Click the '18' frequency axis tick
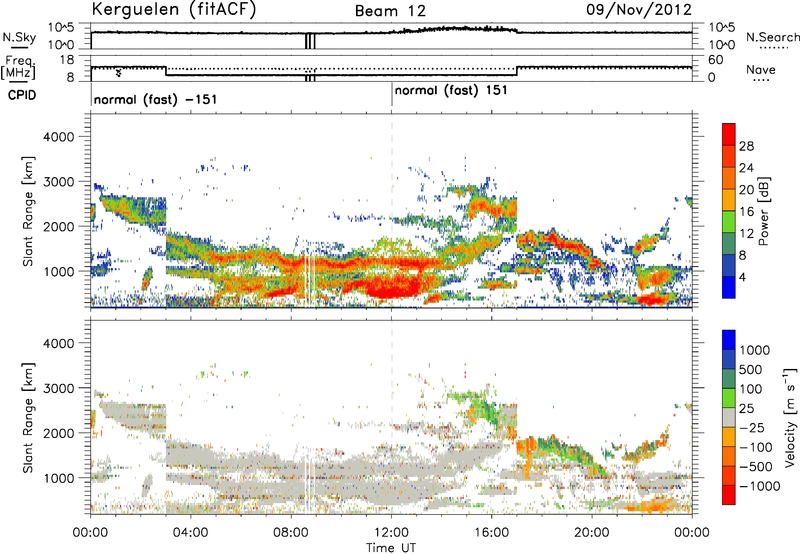This screenshot has width=800, height=554. click(x=66, y=60)
